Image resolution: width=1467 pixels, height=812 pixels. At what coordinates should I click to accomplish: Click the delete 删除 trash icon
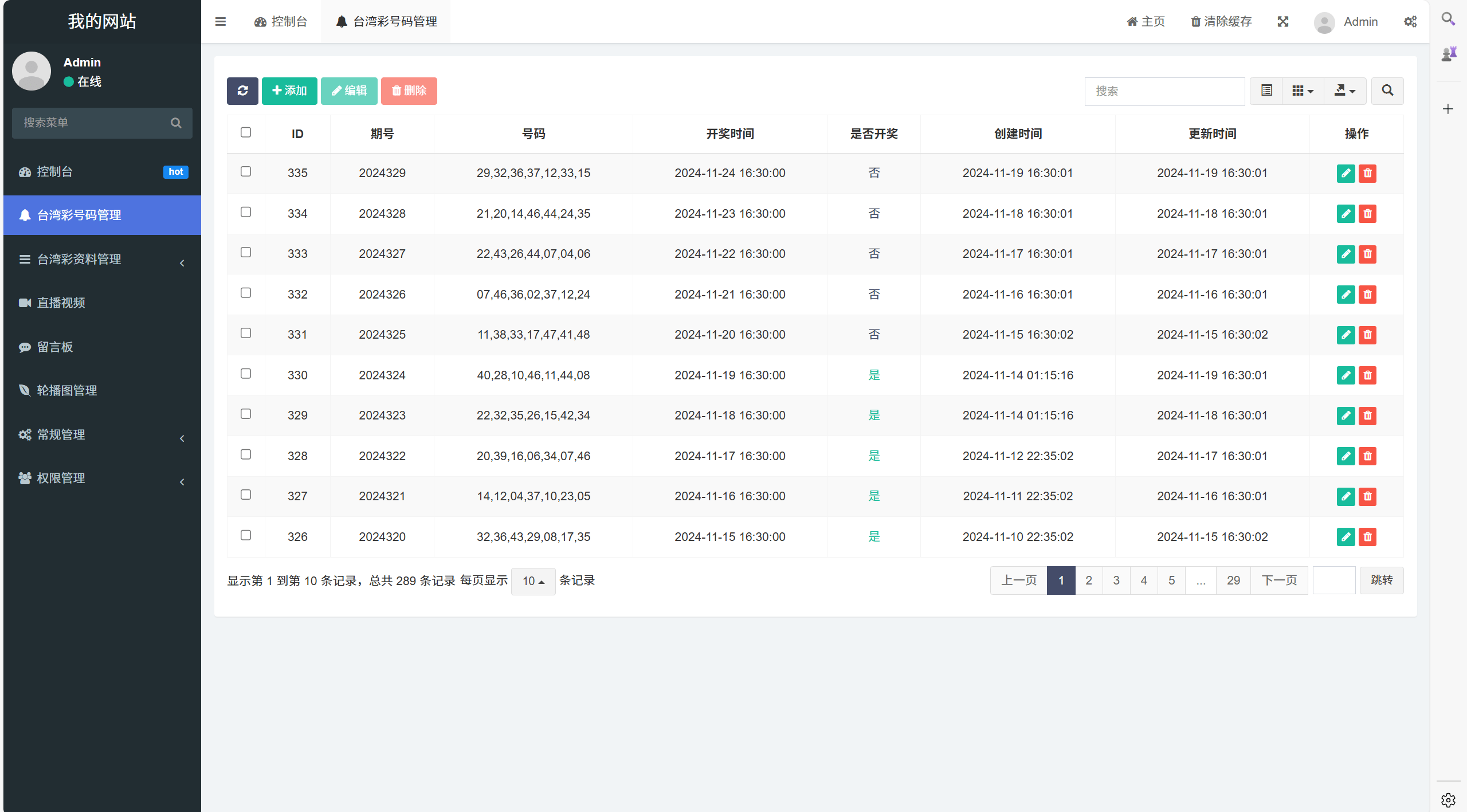pyautogui.click(x=407, y=91)
